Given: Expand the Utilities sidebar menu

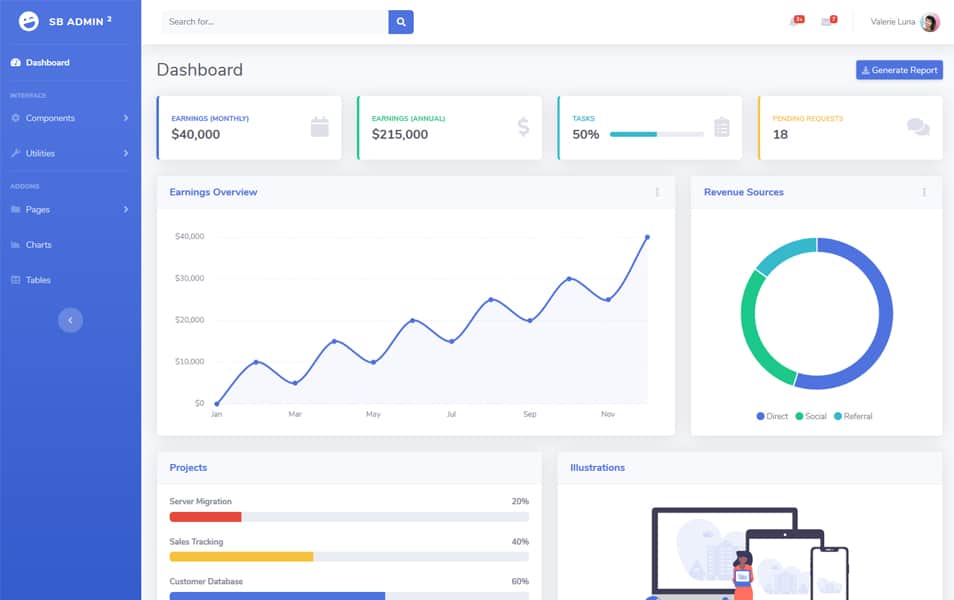Looking at the screenshot, I should click(x=70, y=153).
